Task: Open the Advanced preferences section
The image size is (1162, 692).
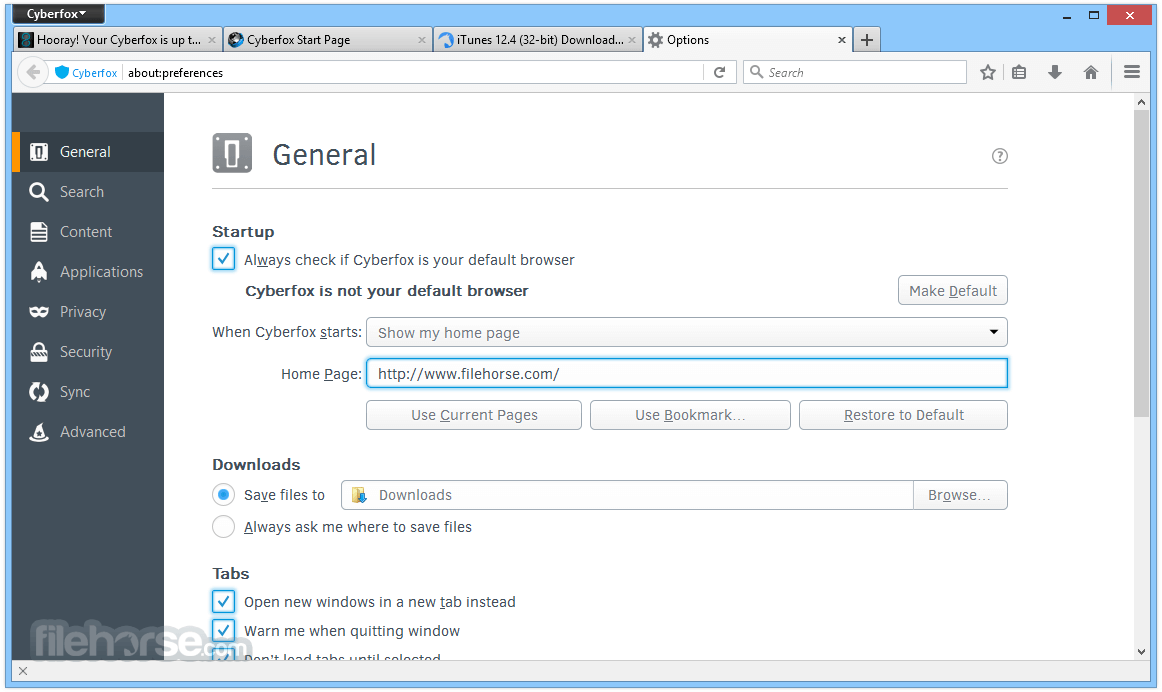Action: click(x=88, y=432)
